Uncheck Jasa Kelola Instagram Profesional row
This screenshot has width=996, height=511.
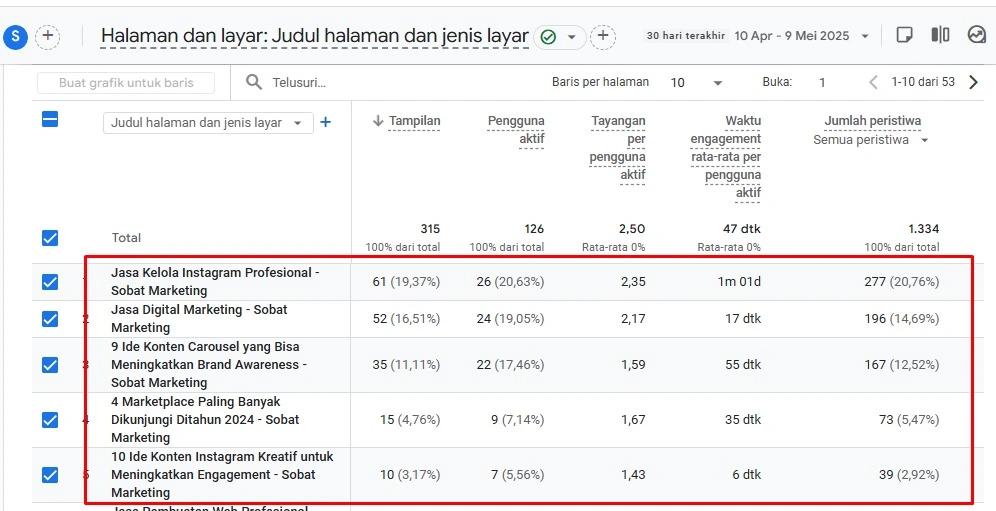click(50, 282)
